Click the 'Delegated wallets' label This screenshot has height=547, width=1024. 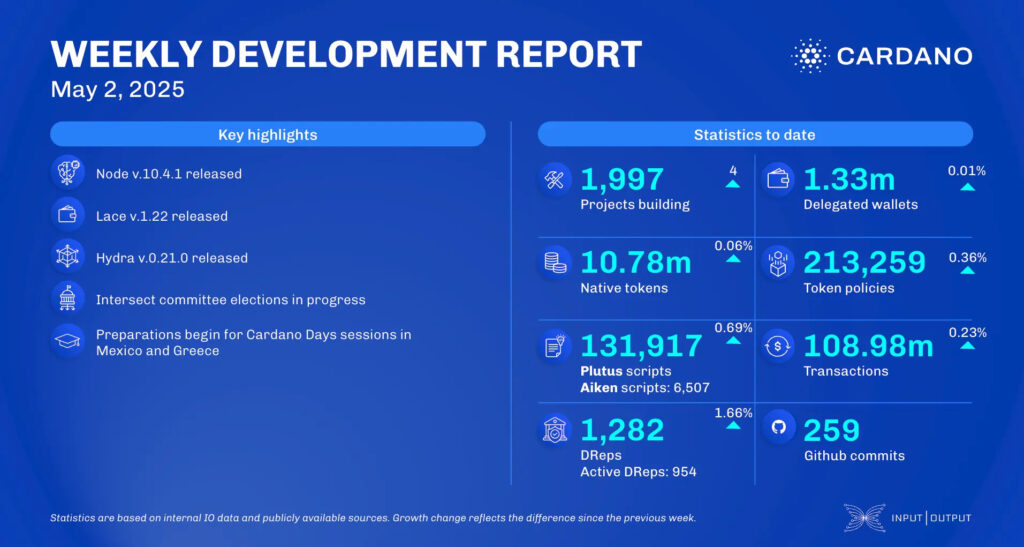point(861,204)
